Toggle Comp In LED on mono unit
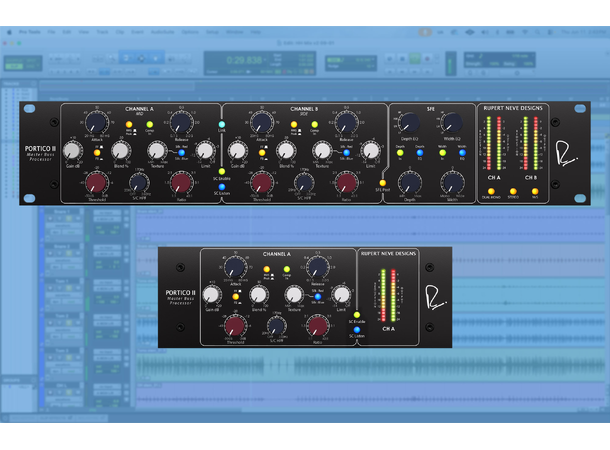Image resolution: width=610 pixels, height=450 pixels. [287, 269]
